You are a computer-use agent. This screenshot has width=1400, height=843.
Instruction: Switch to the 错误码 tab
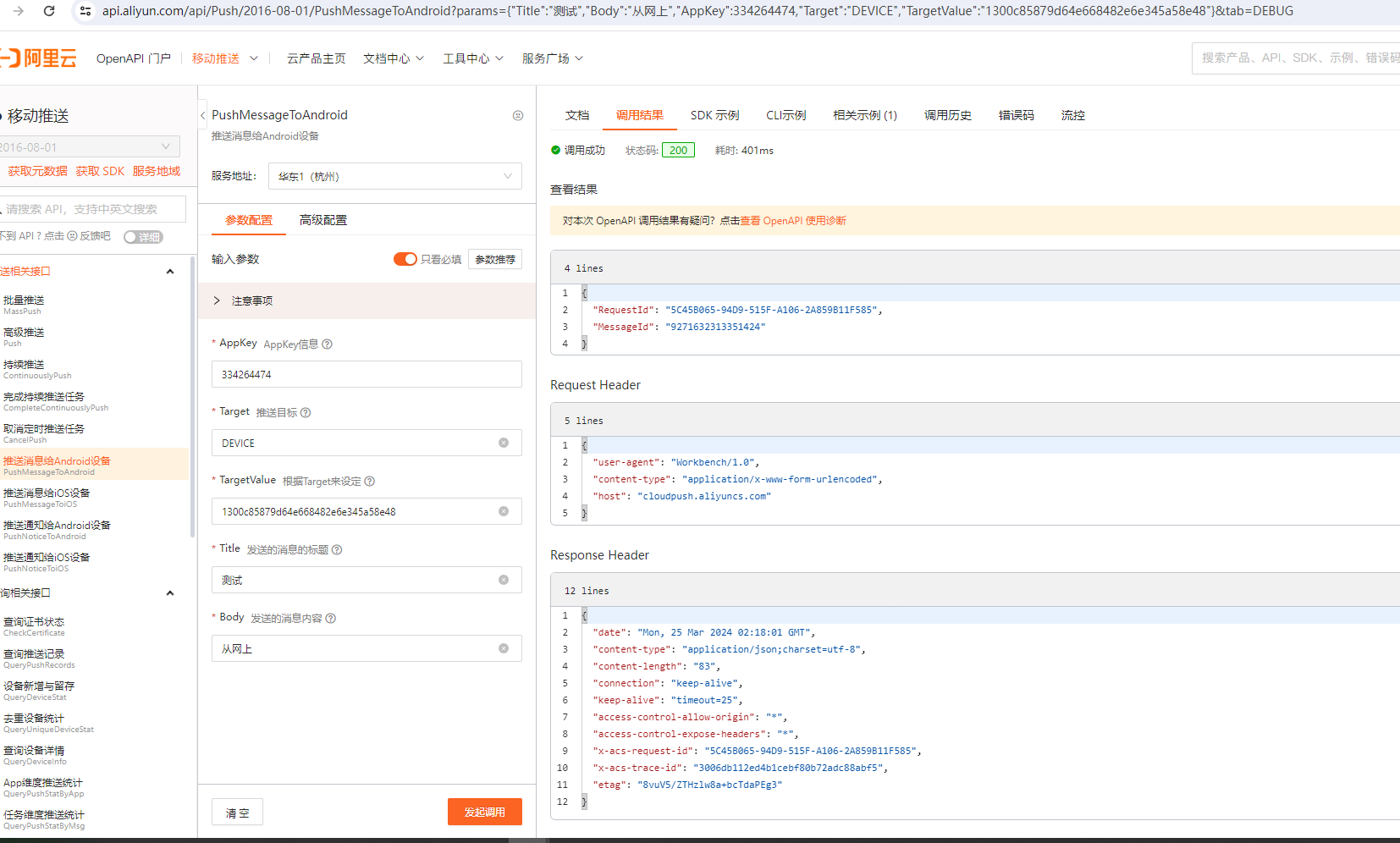pos(1017,115)
